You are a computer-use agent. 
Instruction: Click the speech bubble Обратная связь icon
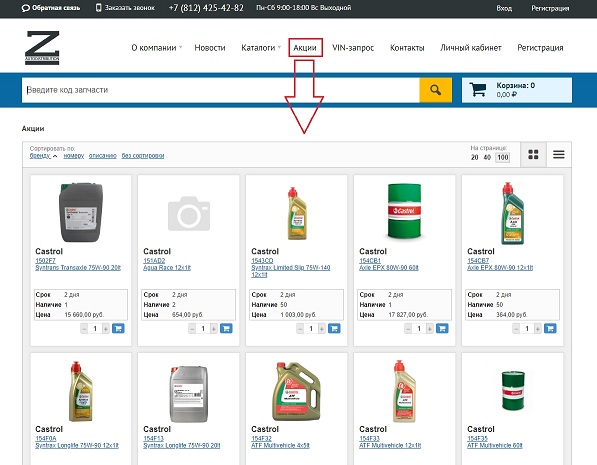(26, 8)
